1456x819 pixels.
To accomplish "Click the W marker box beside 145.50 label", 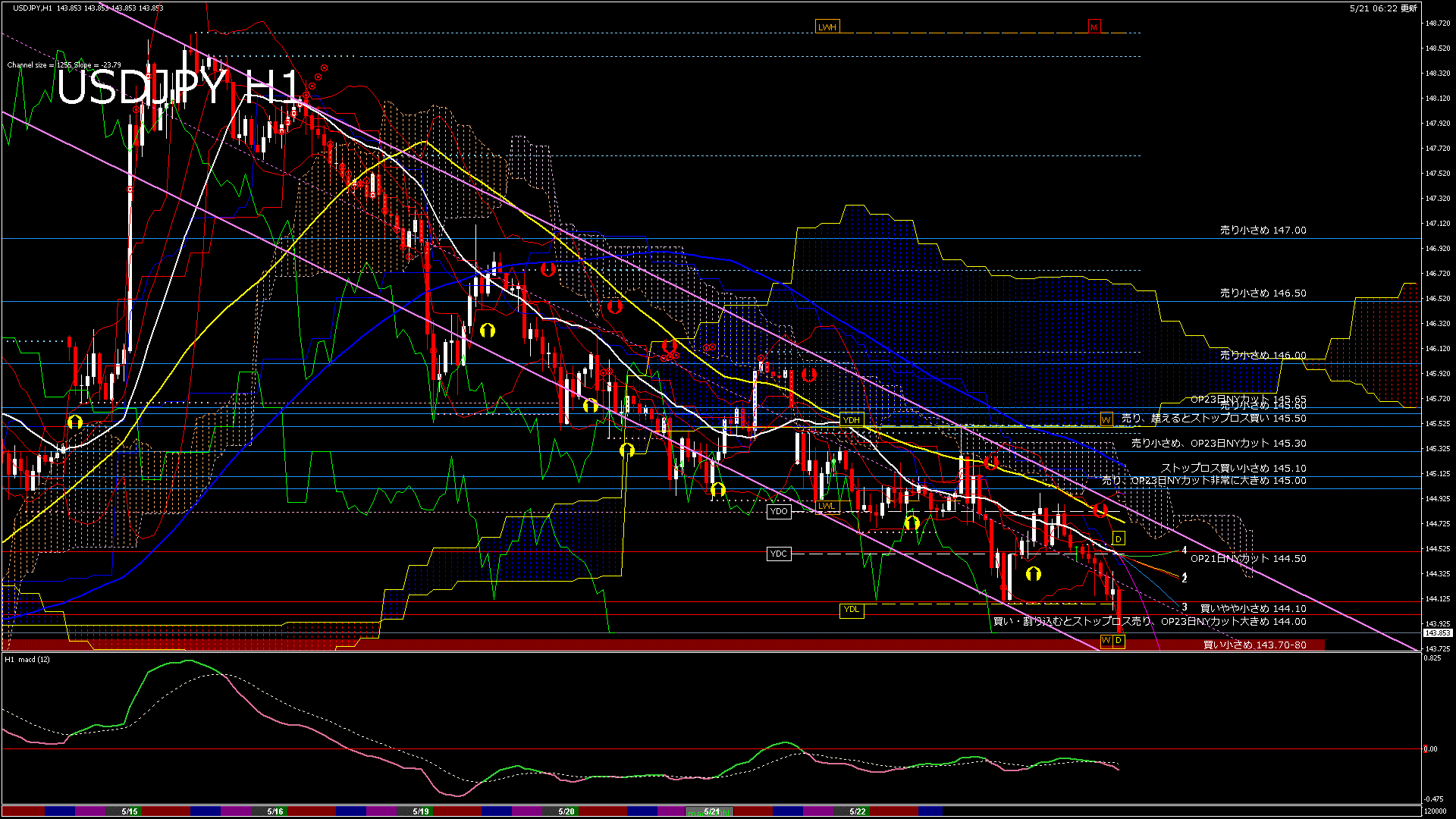I will (1106, 419).
